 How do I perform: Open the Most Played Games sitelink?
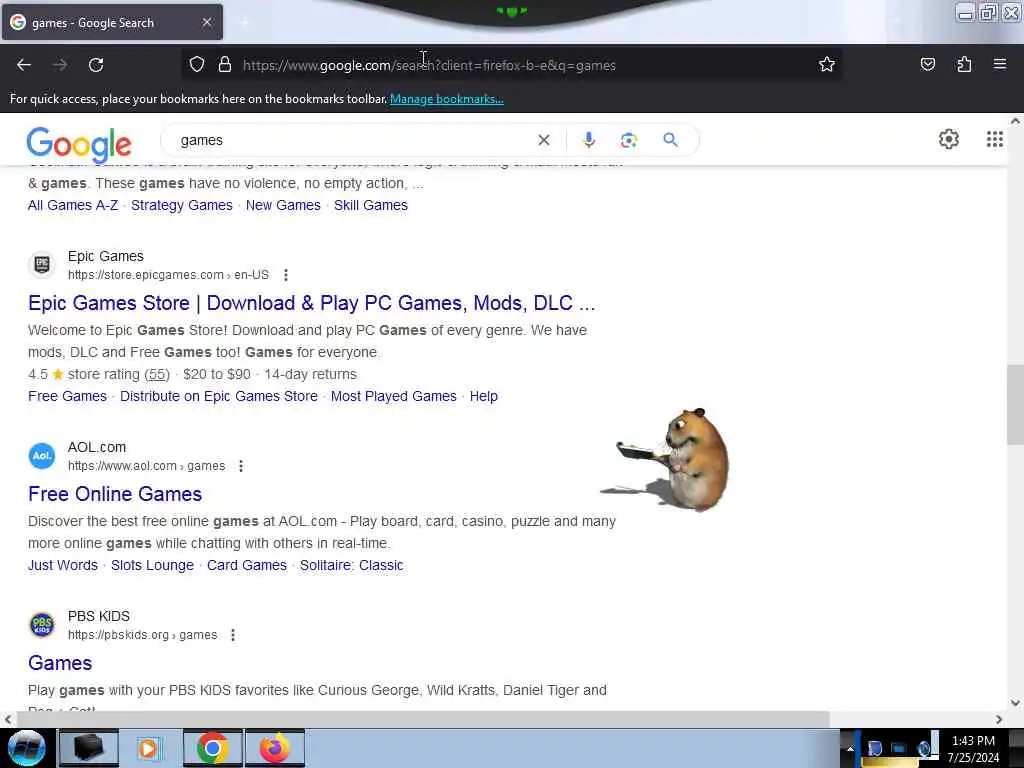[394, 396]
